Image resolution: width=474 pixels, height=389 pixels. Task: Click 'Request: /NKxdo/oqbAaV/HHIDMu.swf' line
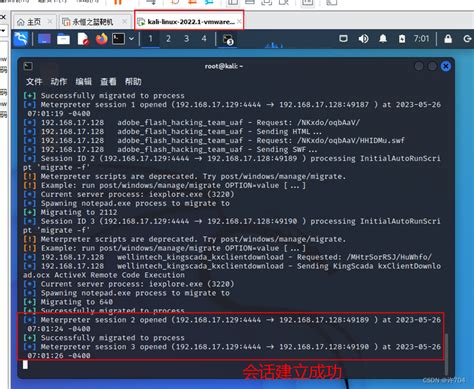coord(214,140)
